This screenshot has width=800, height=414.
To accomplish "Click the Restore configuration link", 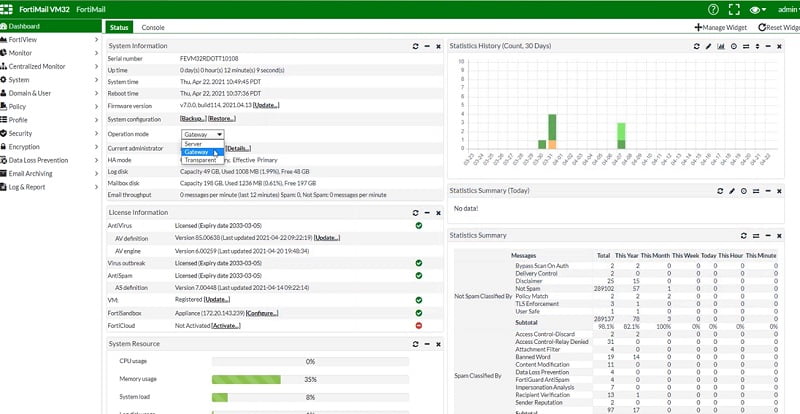I will coord(222,119).
